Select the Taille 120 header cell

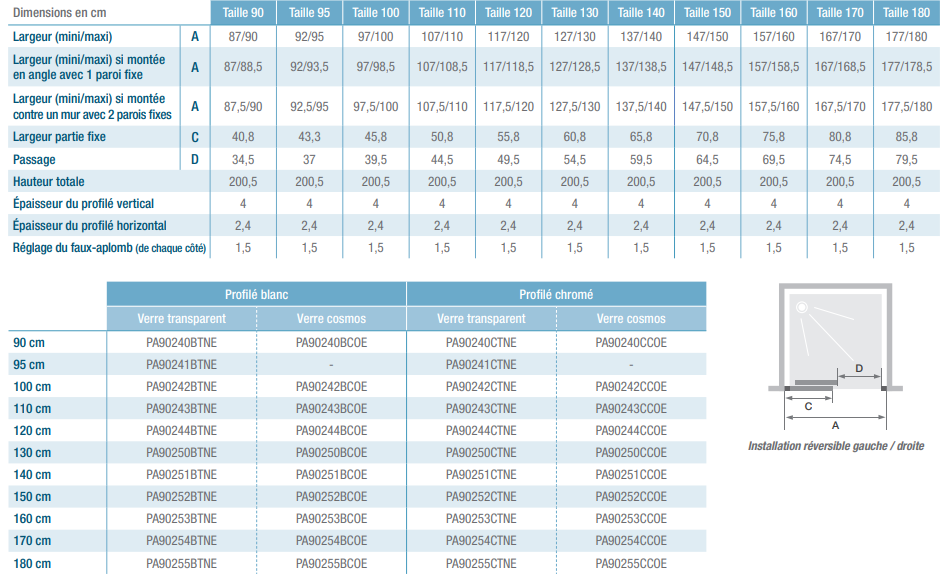click(x=508, y=13)
